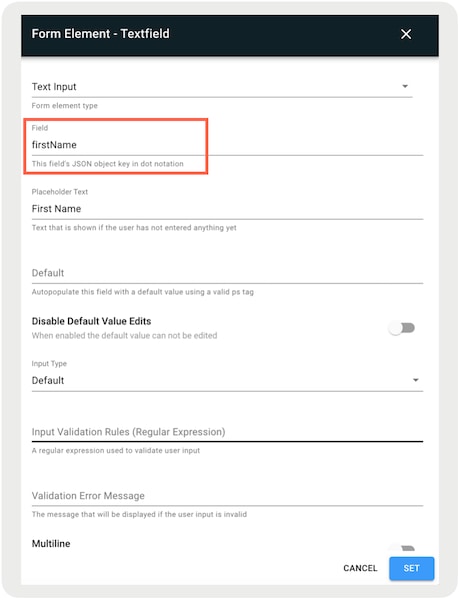The height and width of the screenshot is (600, 460).
Task: Click the 'Text that is shown' helper text
Action: 134,228
